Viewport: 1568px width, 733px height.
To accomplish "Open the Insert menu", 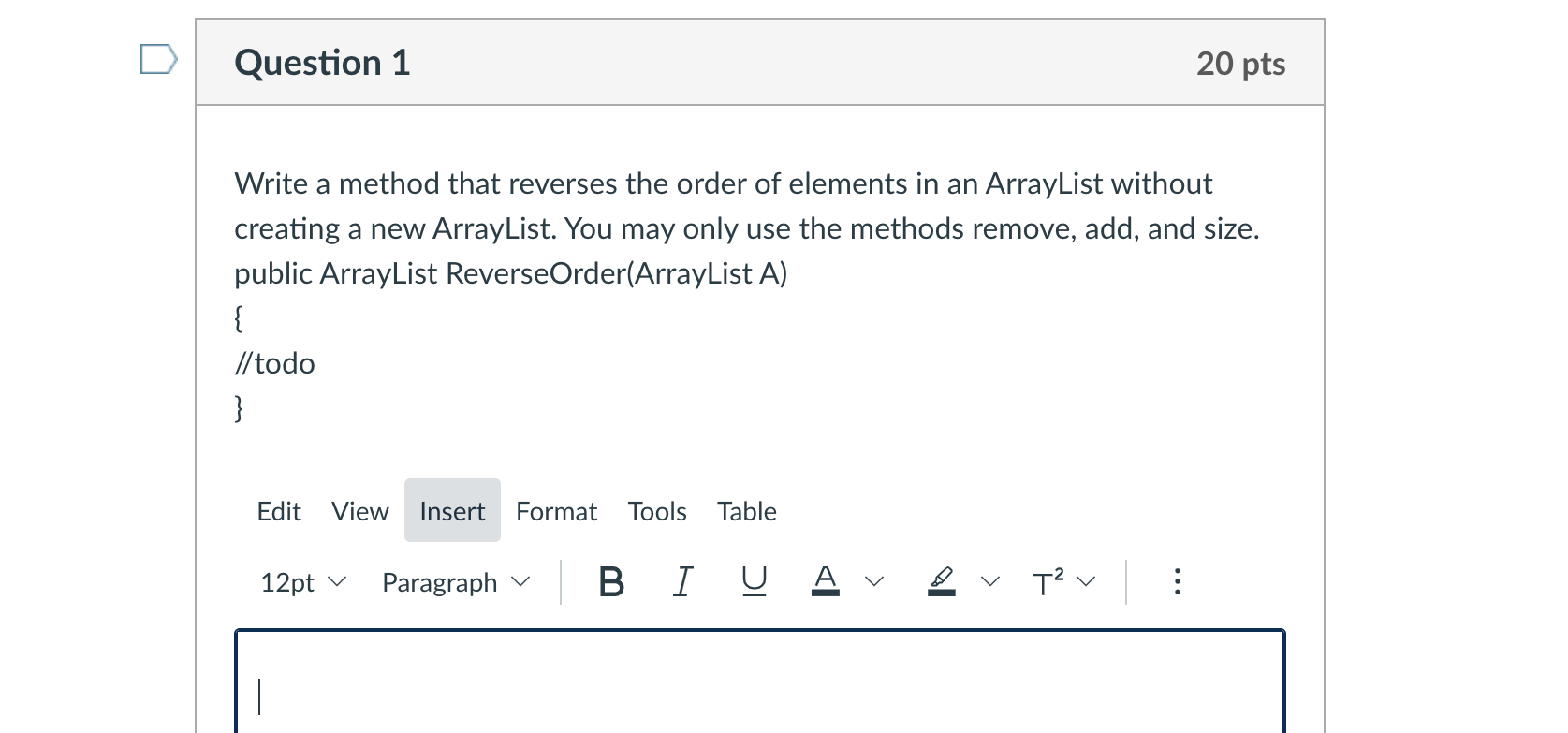I will 452,511.
